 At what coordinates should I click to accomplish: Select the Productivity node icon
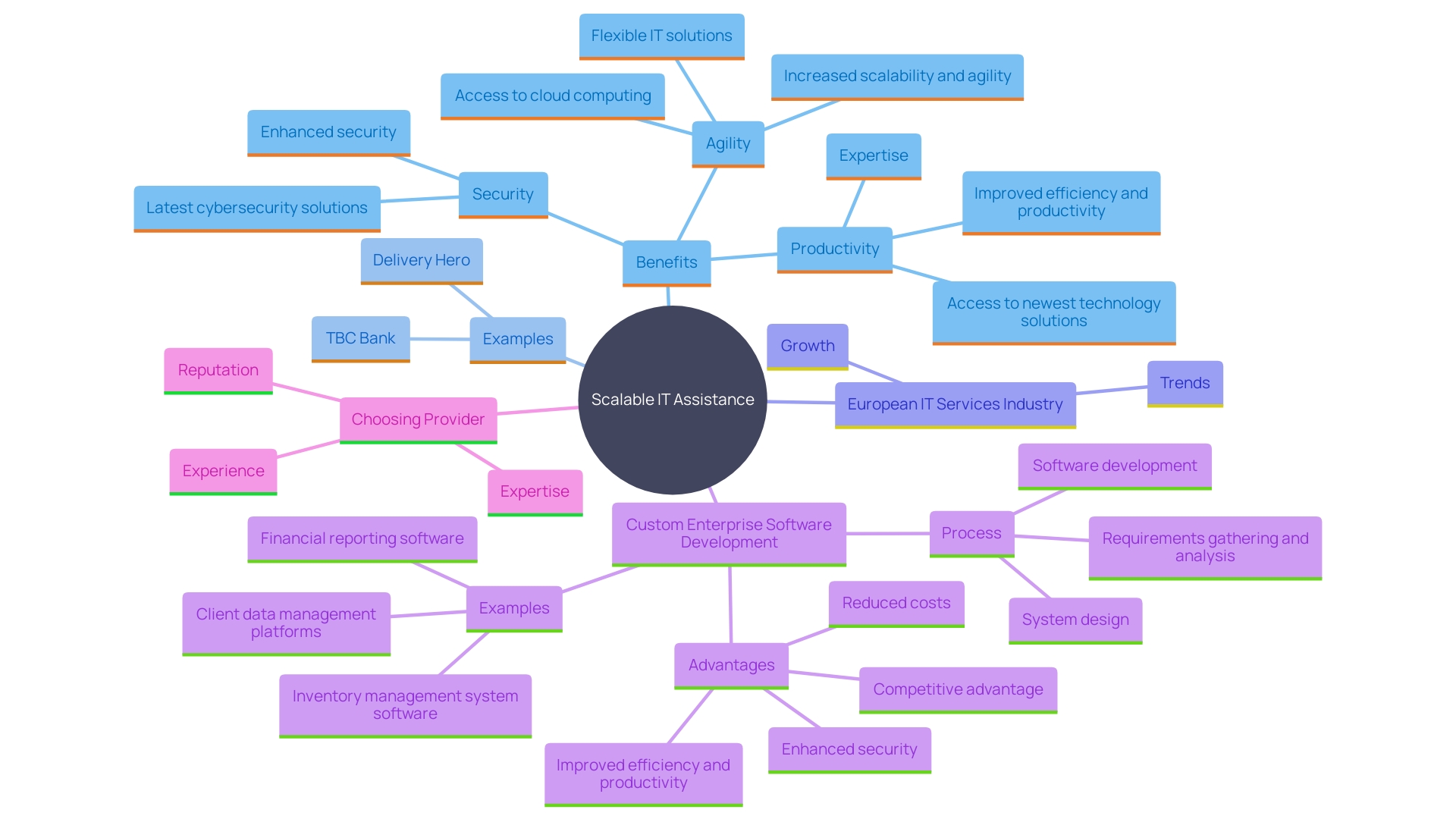[x=840, y=248]
